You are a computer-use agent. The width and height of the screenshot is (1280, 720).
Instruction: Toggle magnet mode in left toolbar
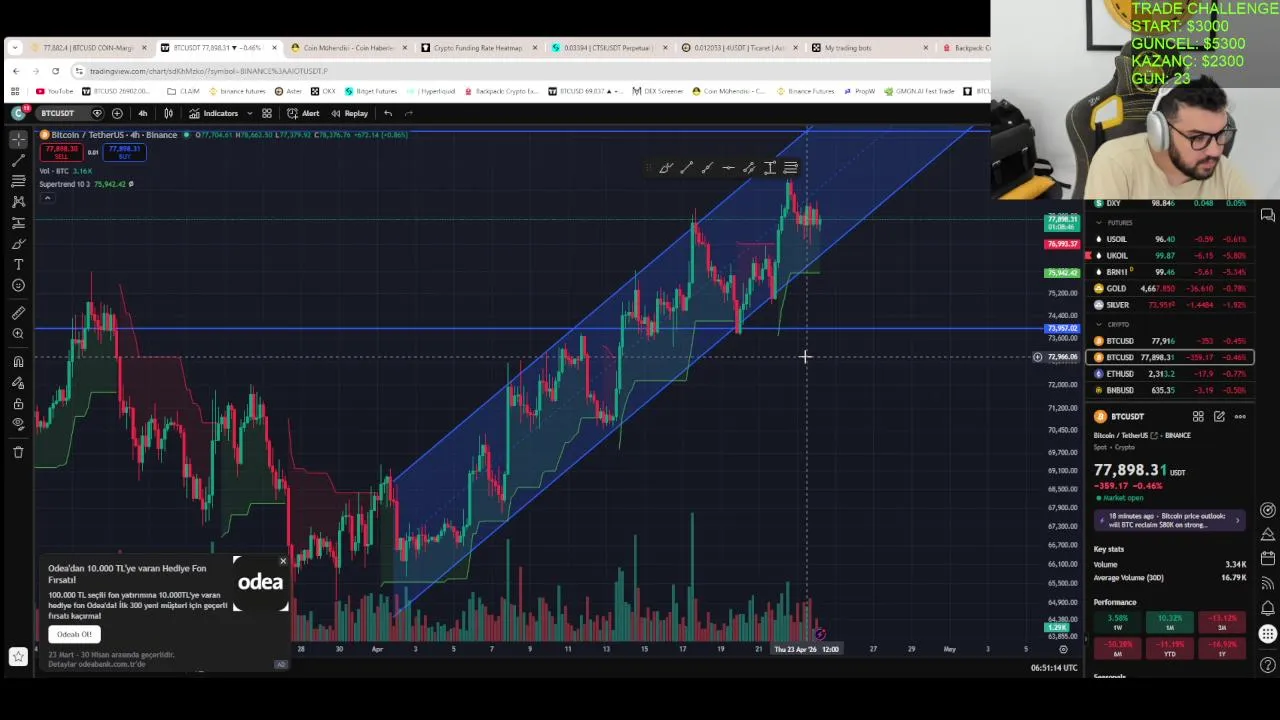click(x=18, y=362)
